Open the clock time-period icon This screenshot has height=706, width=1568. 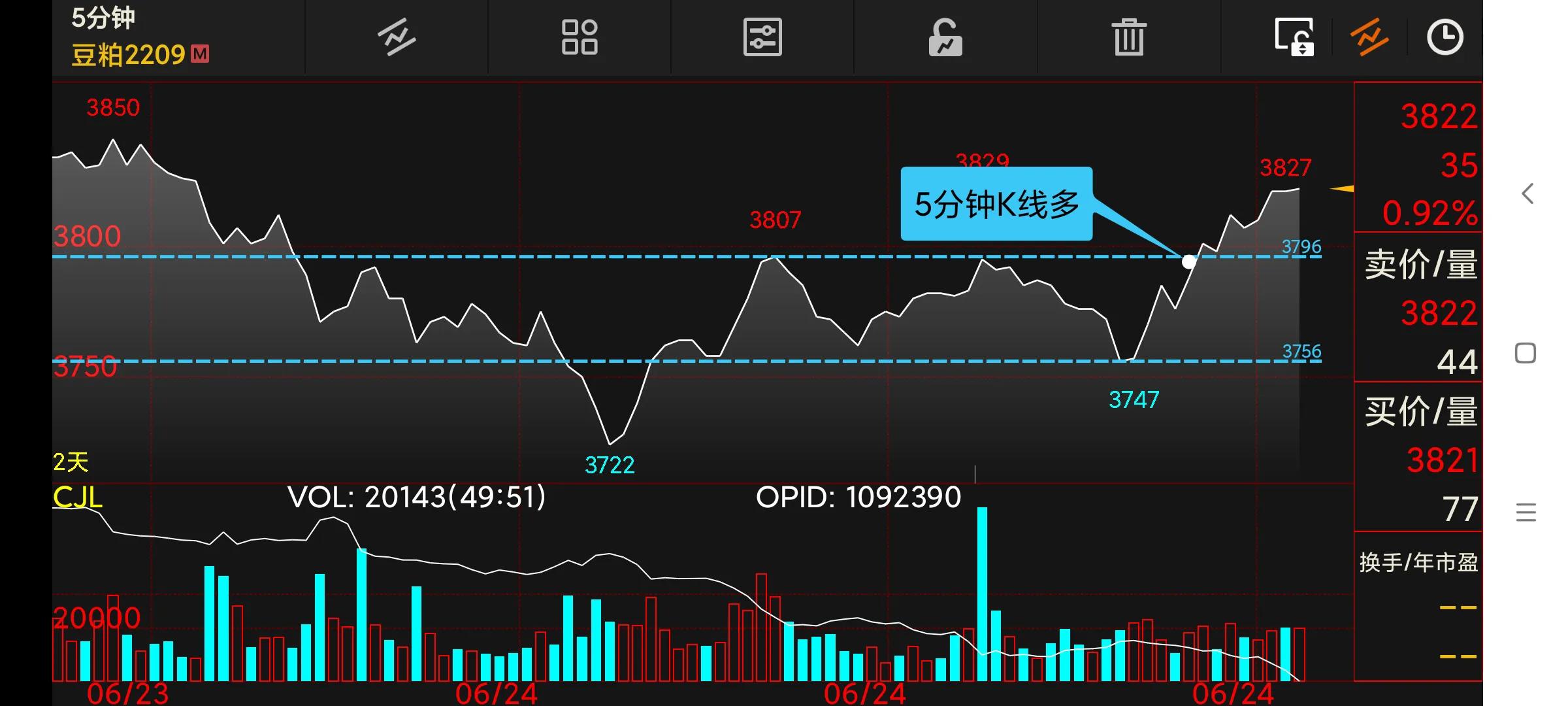click(x=1445, y=37)
